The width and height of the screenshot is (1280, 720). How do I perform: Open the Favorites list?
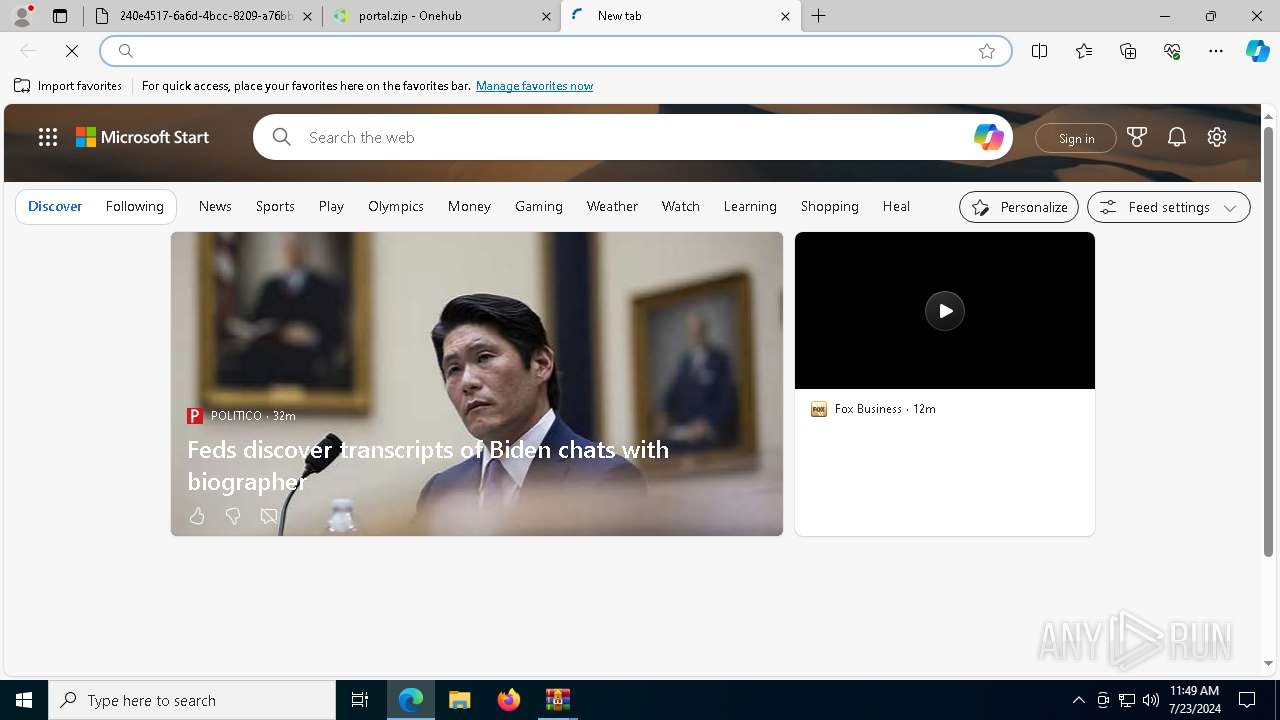click(1084, 51)
